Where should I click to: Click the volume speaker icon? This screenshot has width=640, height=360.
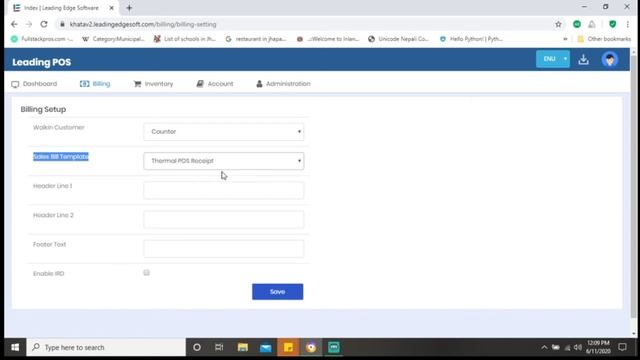pos(578,347)
